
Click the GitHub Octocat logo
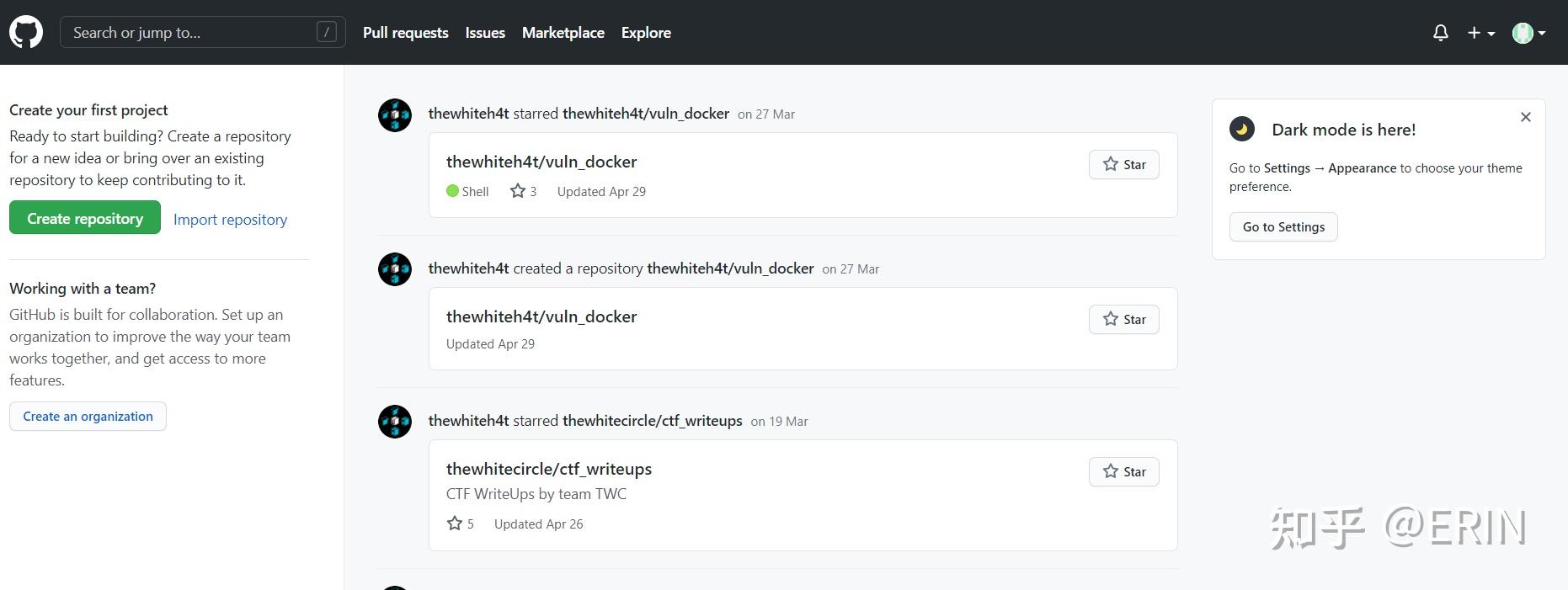[26, 33]
